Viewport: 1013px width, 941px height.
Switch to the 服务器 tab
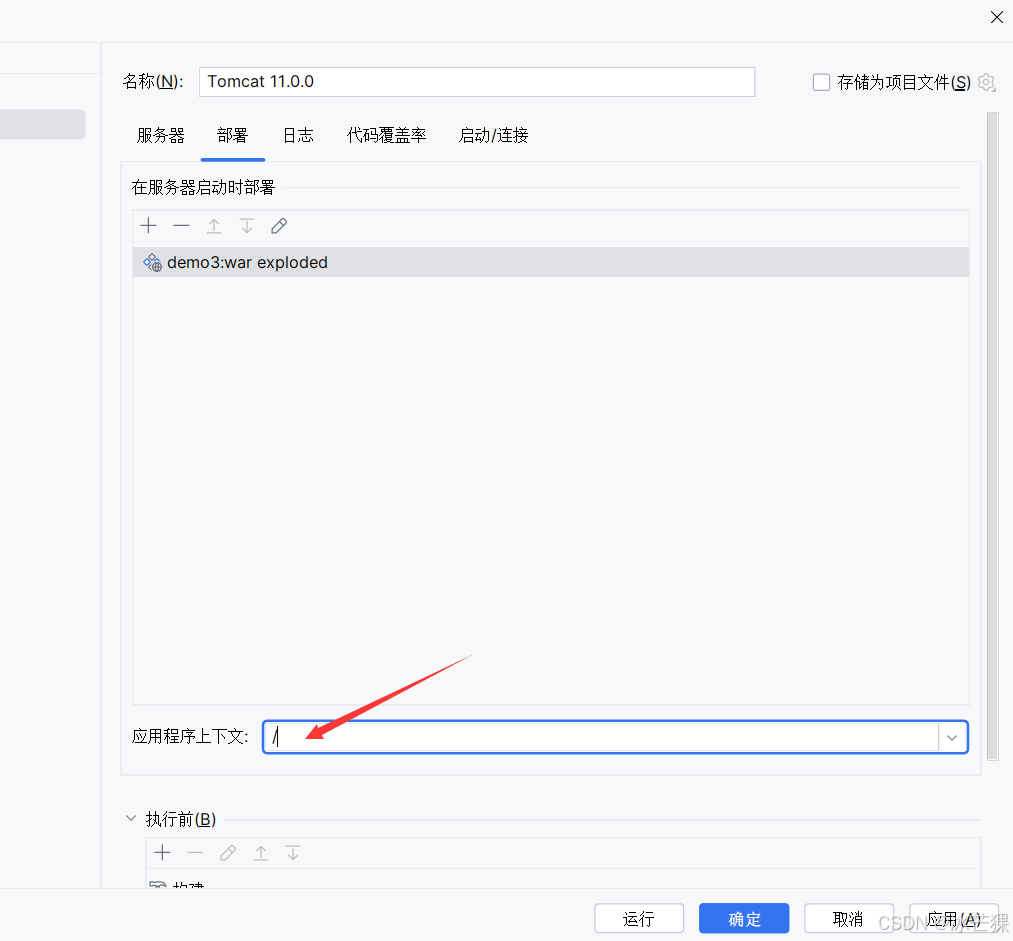[x=160, y=136]
